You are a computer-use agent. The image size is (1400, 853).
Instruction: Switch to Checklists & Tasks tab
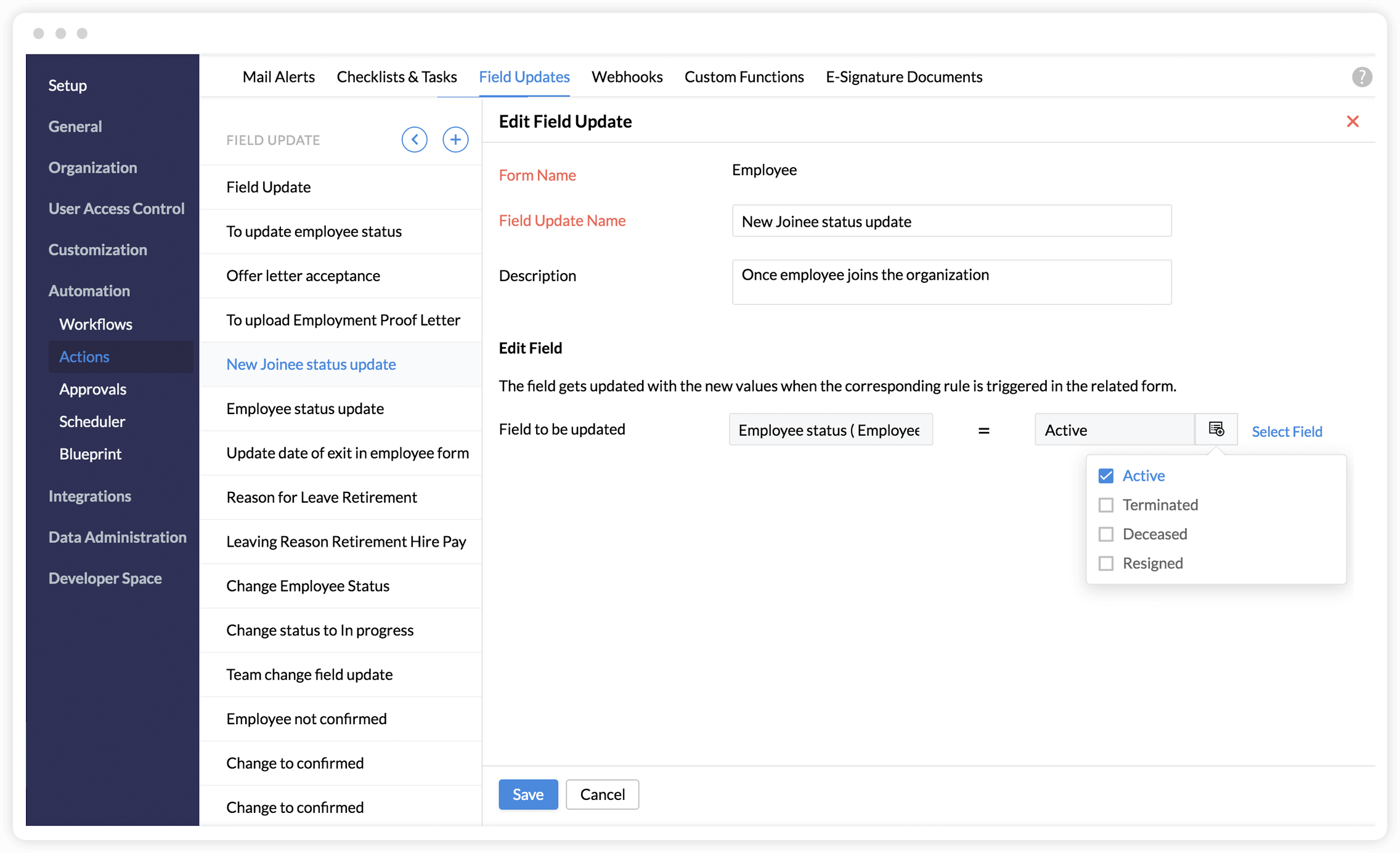(397, 76)
